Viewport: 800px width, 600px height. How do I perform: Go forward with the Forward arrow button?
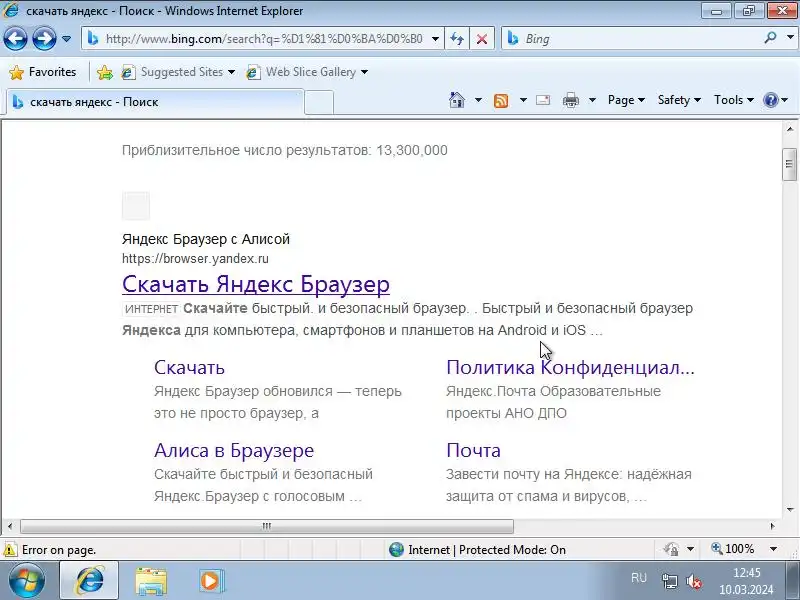(44, 39)
